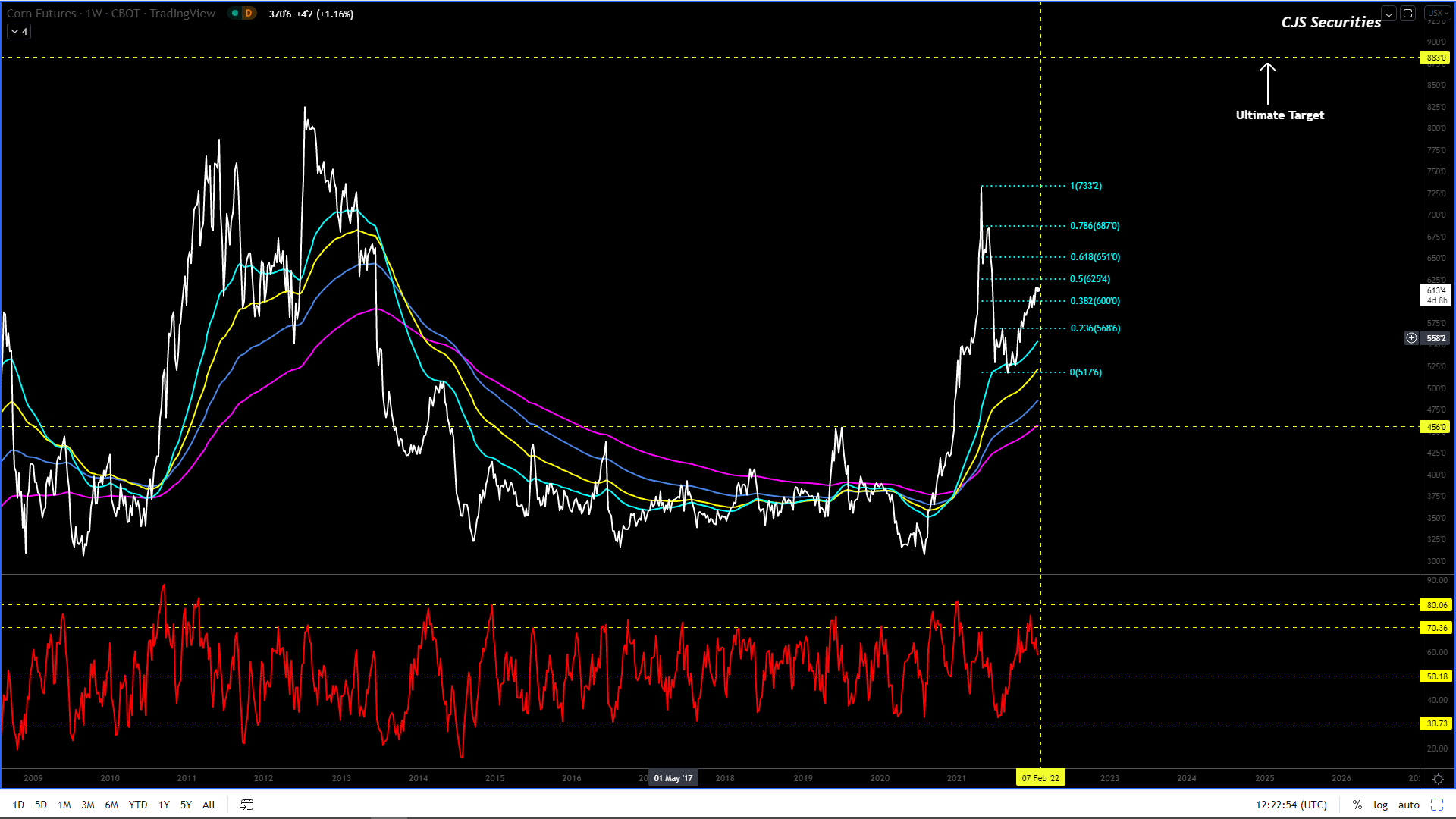
Task: Expand the collapsed indicators legend showing 4
Action: [x=19, y=32]
